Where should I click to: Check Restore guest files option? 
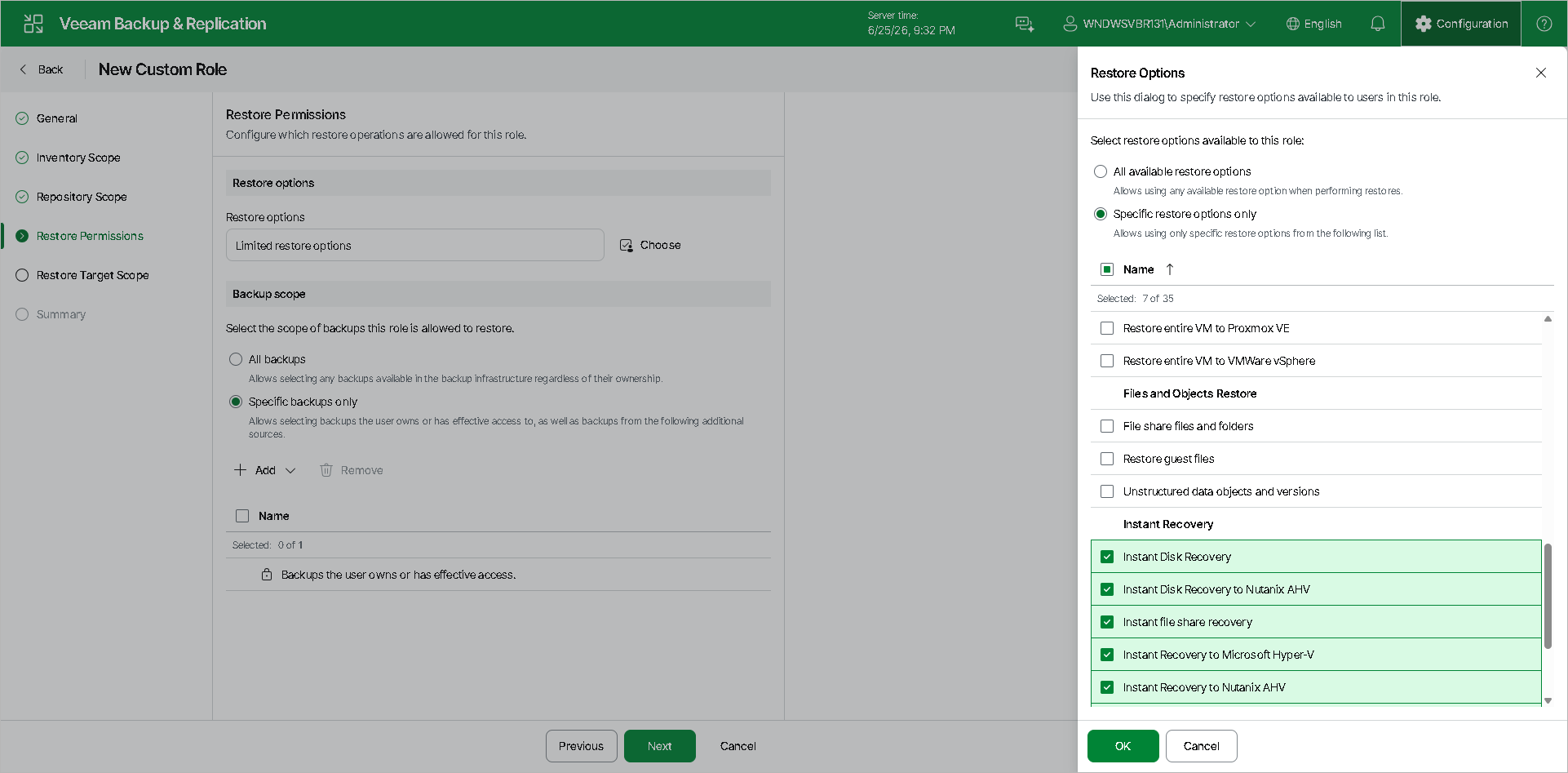pyautogui.click(x=1107, y=459)
